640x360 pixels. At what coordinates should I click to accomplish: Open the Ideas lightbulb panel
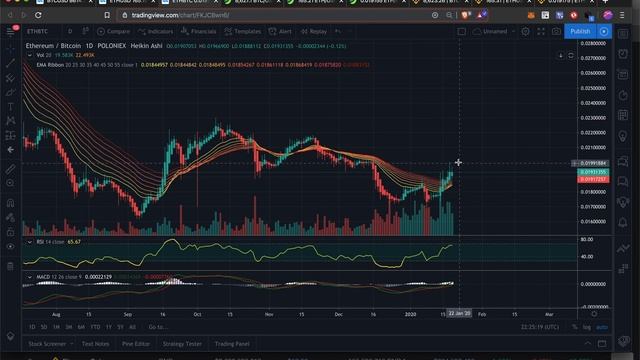[623, 136]
